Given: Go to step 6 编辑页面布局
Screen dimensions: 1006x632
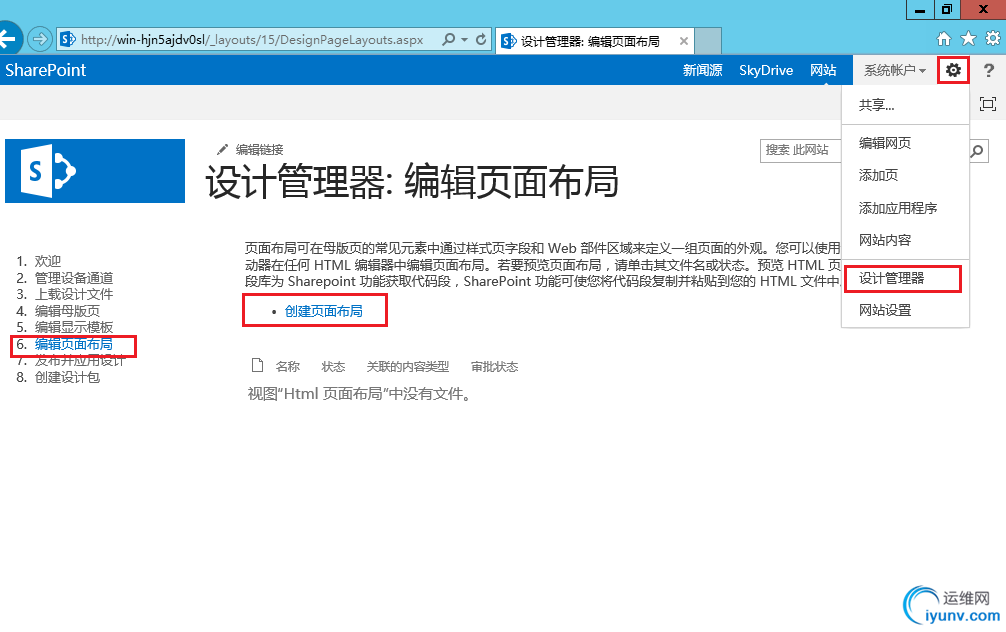Looking at the screenshot, I should point(74,345).
